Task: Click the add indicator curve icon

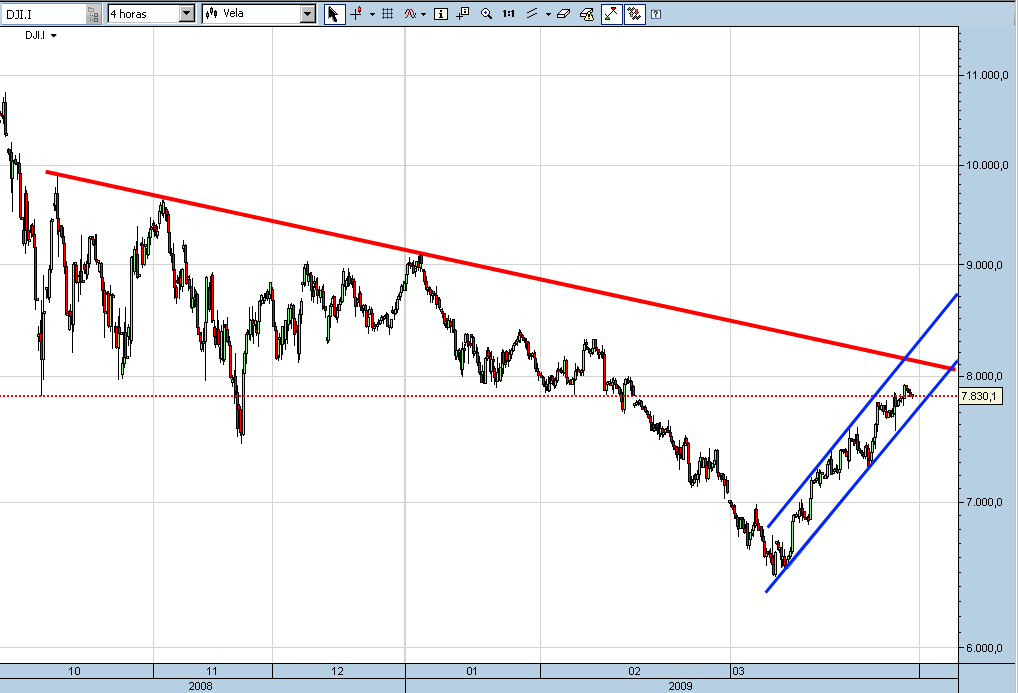Action: pos(410,14)
